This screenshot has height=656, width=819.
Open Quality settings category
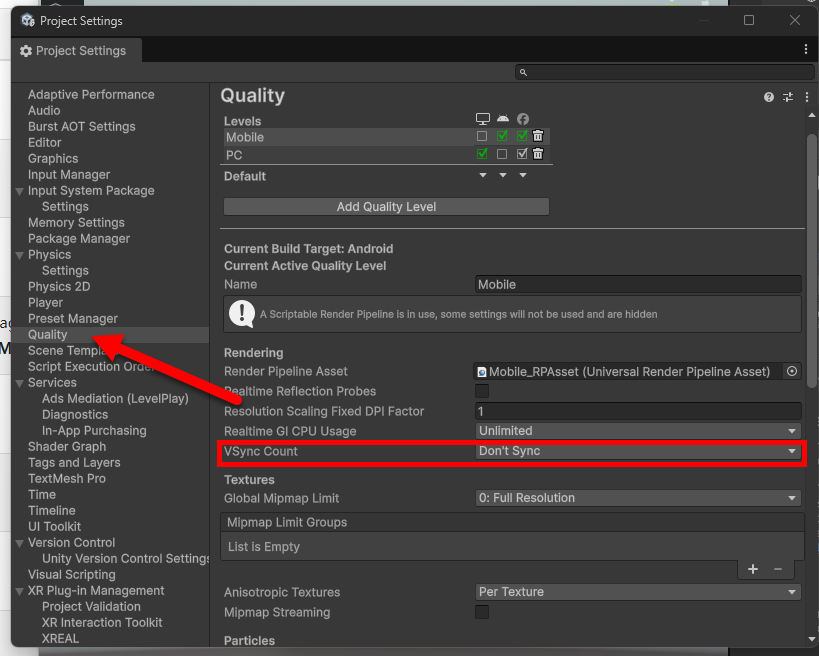(48, 335)
